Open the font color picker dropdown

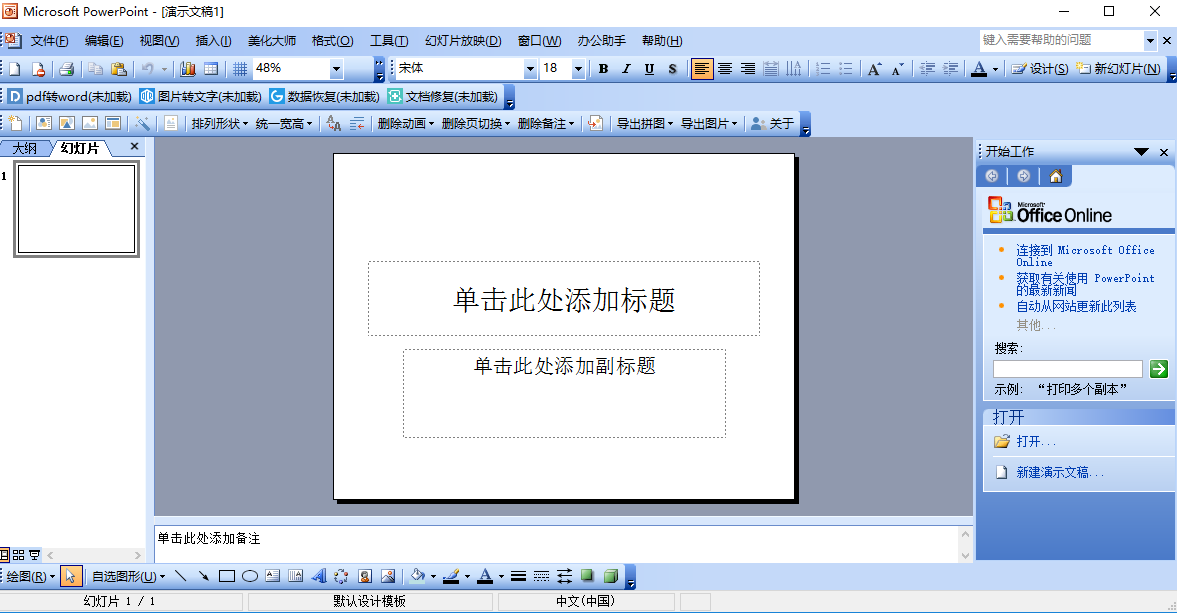click(x=498, y=576)
